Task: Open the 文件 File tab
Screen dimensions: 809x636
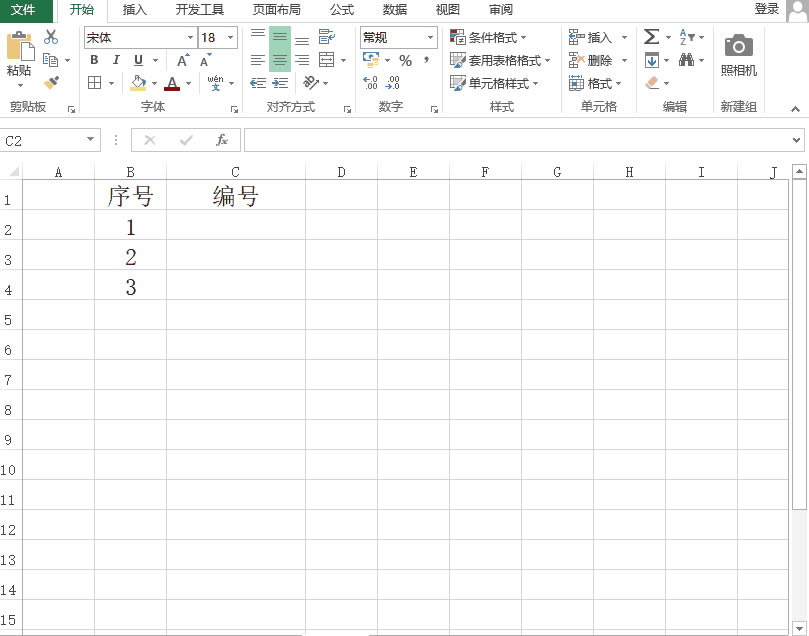Action: click(x=24, y=10)
